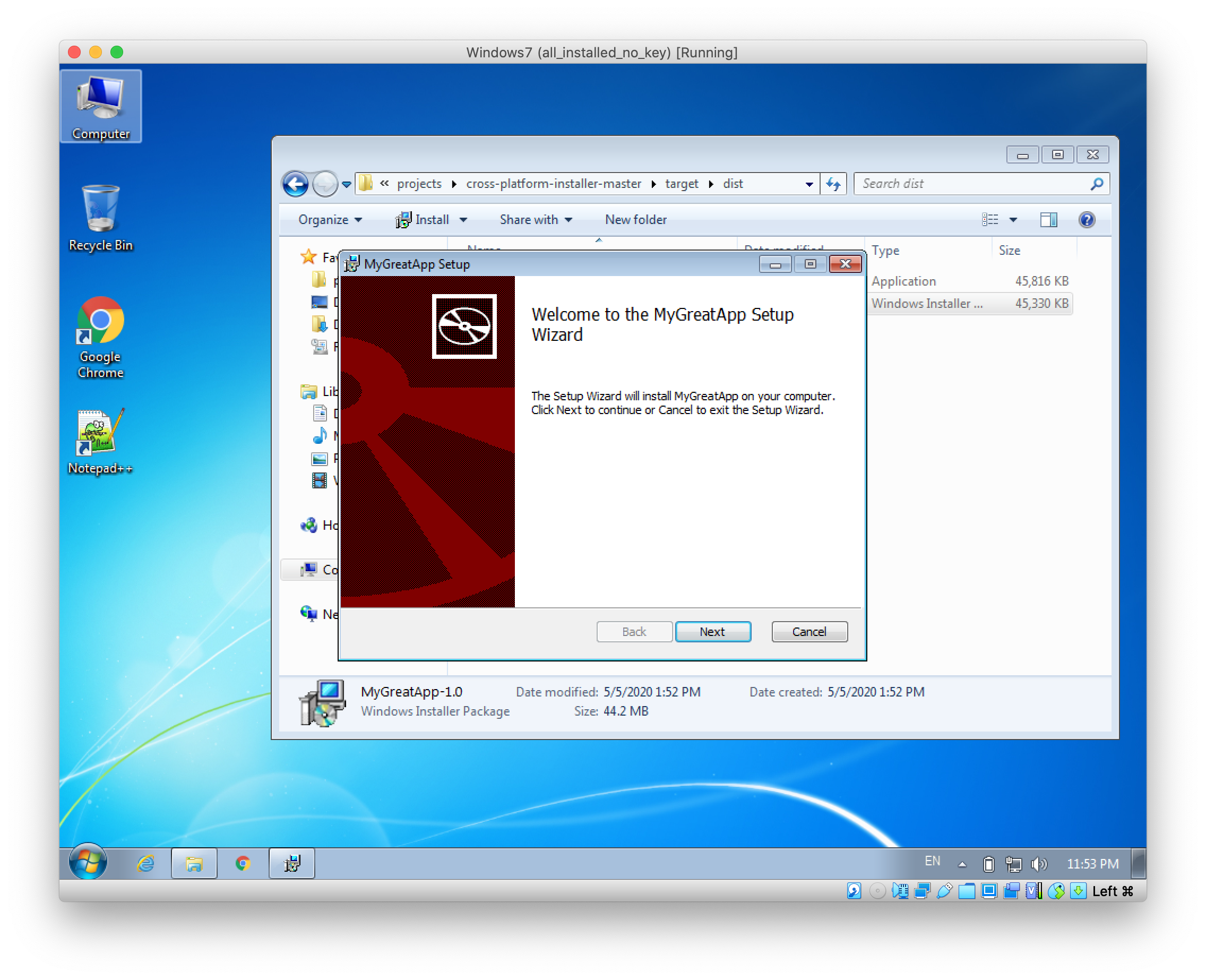Click the refresh icon beside address bar
Viewport: 1206px width, 980px height.
click(833, 184)
